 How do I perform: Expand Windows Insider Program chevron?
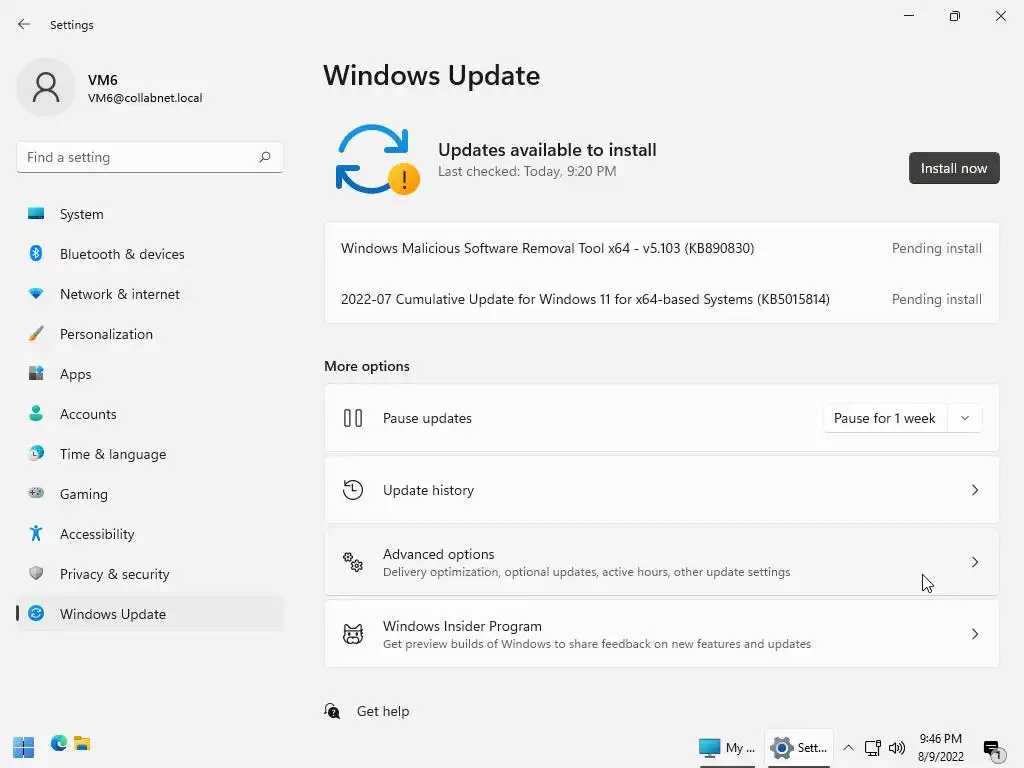click(x=974, y=633)
